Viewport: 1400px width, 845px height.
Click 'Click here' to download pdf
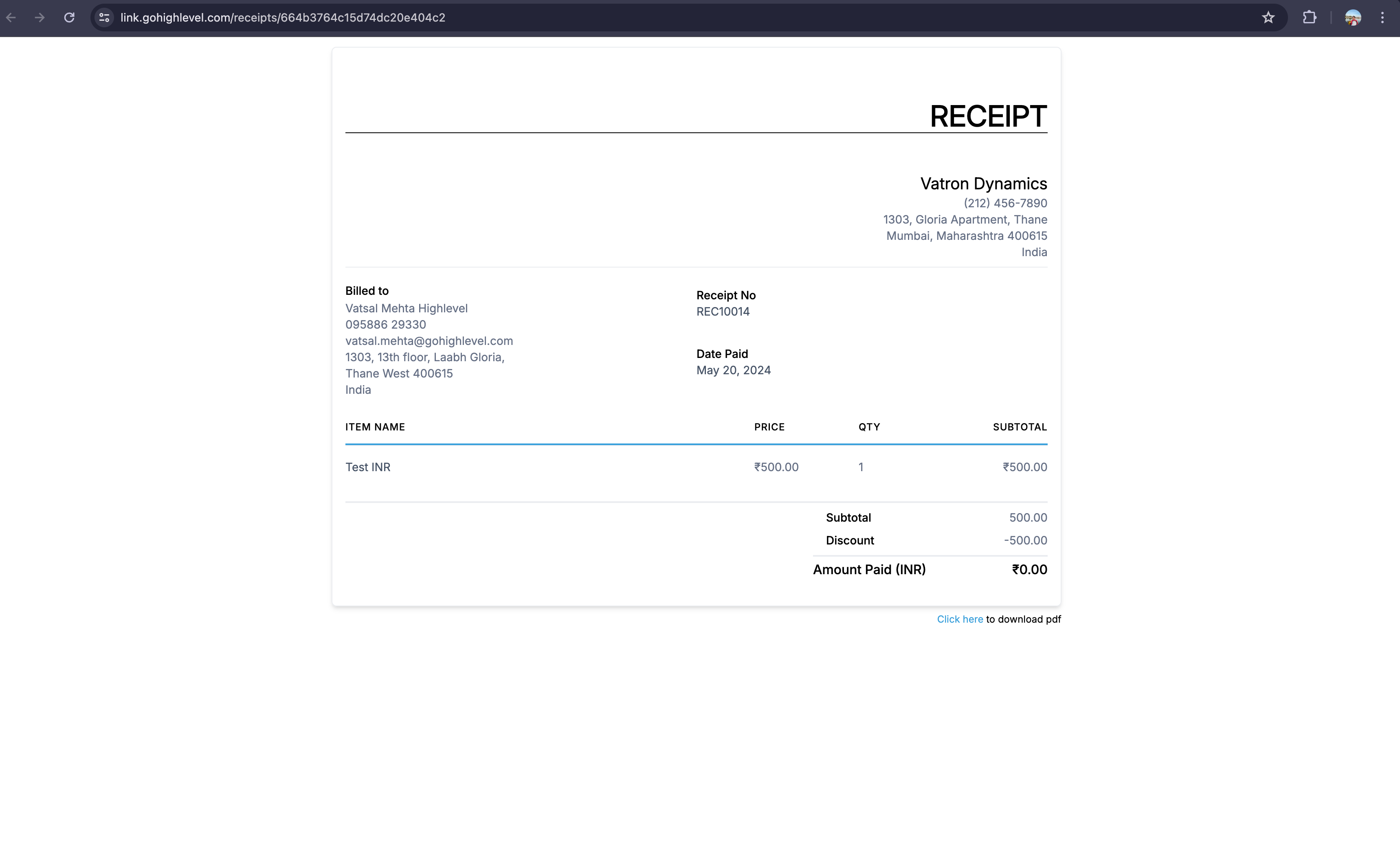click(x=959, y=619)
